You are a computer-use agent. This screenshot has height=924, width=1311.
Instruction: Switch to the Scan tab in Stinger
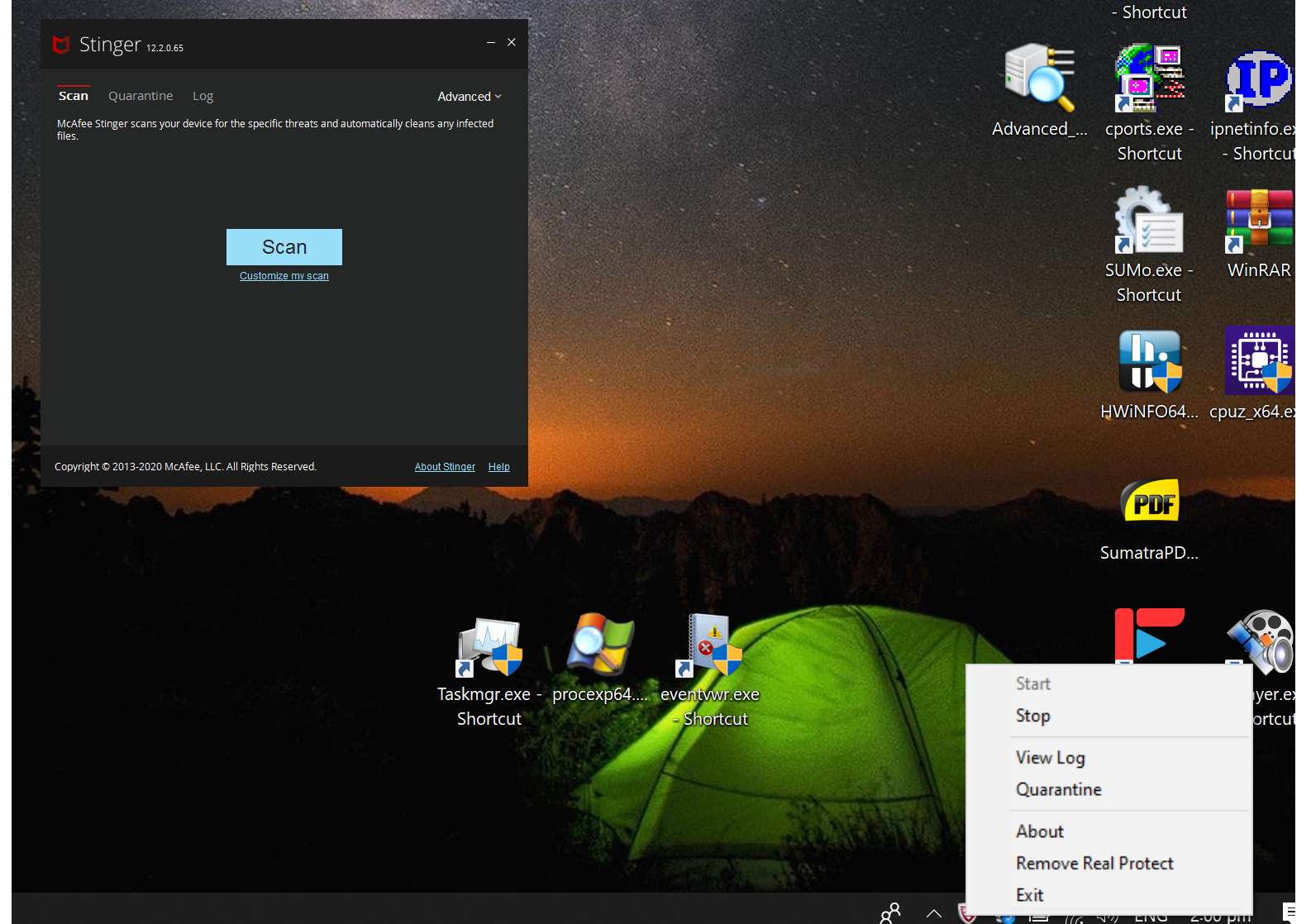74,96
